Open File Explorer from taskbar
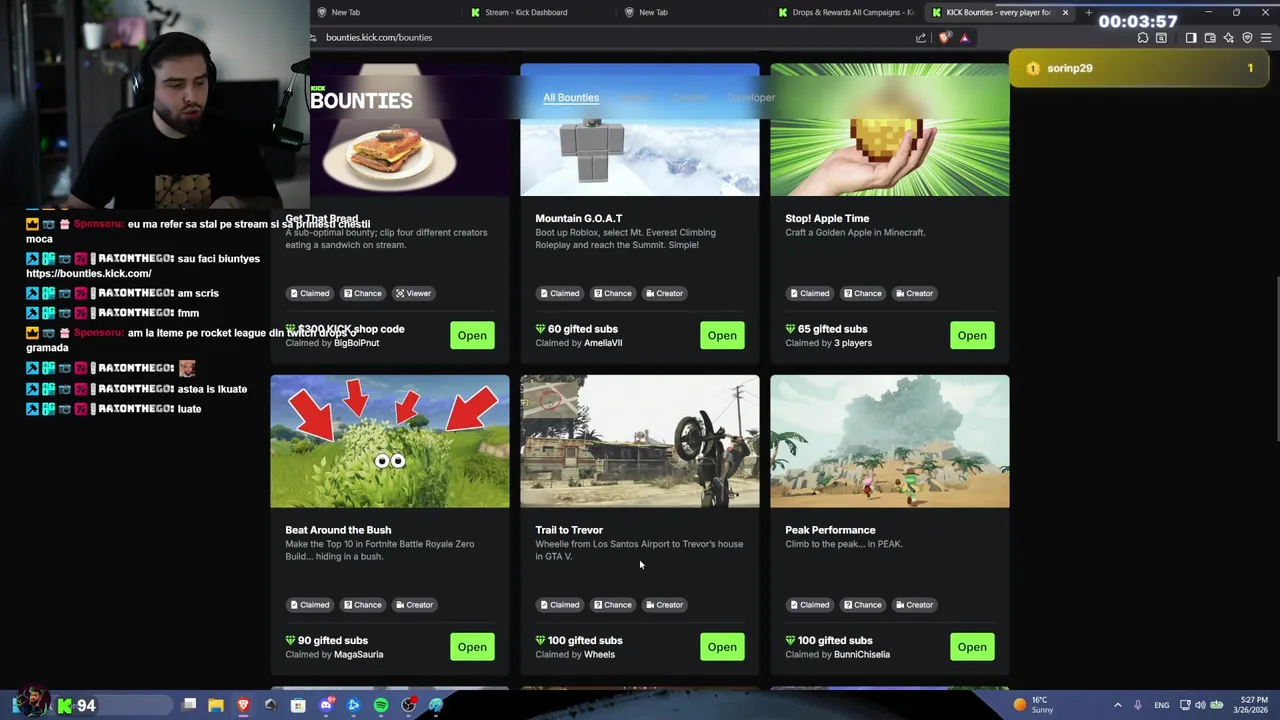This screenshot has width=1280, height=720. [x=216, y=705]
